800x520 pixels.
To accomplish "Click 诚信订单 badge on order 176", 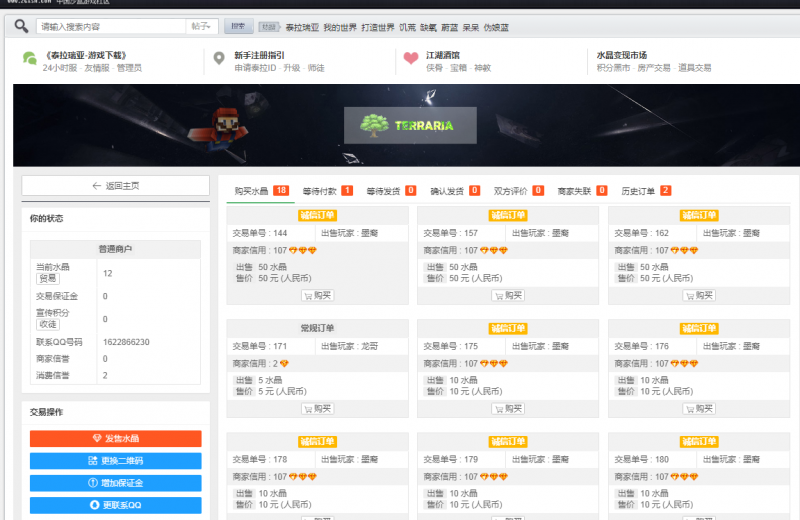I will (699, 329).
